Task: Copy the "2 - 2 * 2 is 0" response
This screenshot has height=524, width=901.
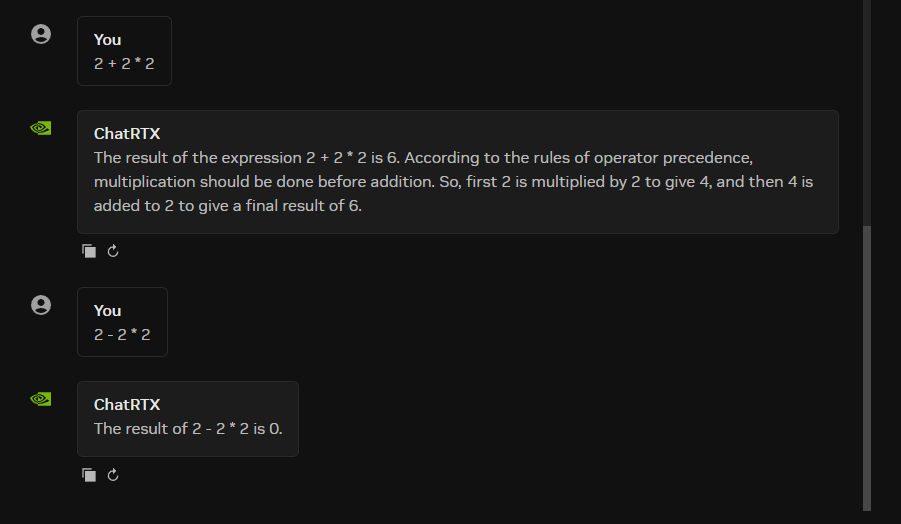Action: pos(89,475)
